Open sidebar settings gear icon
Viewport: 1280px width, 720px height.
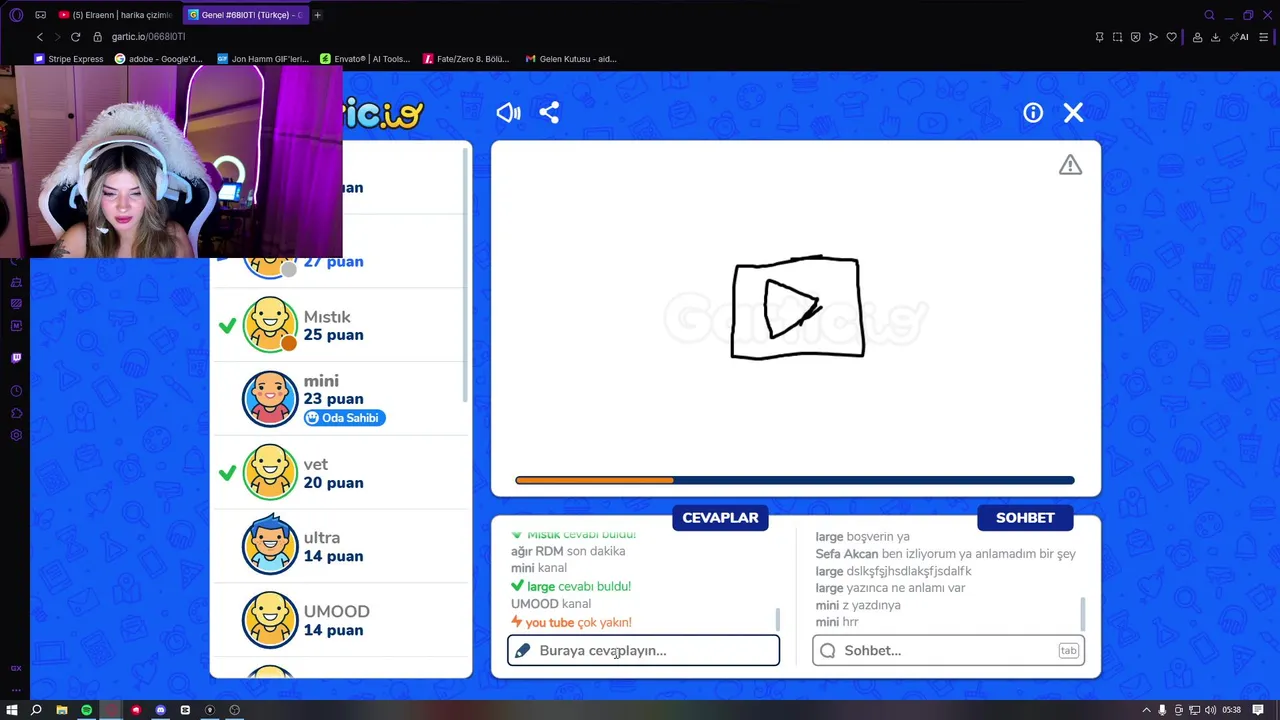tap(16, 435)
